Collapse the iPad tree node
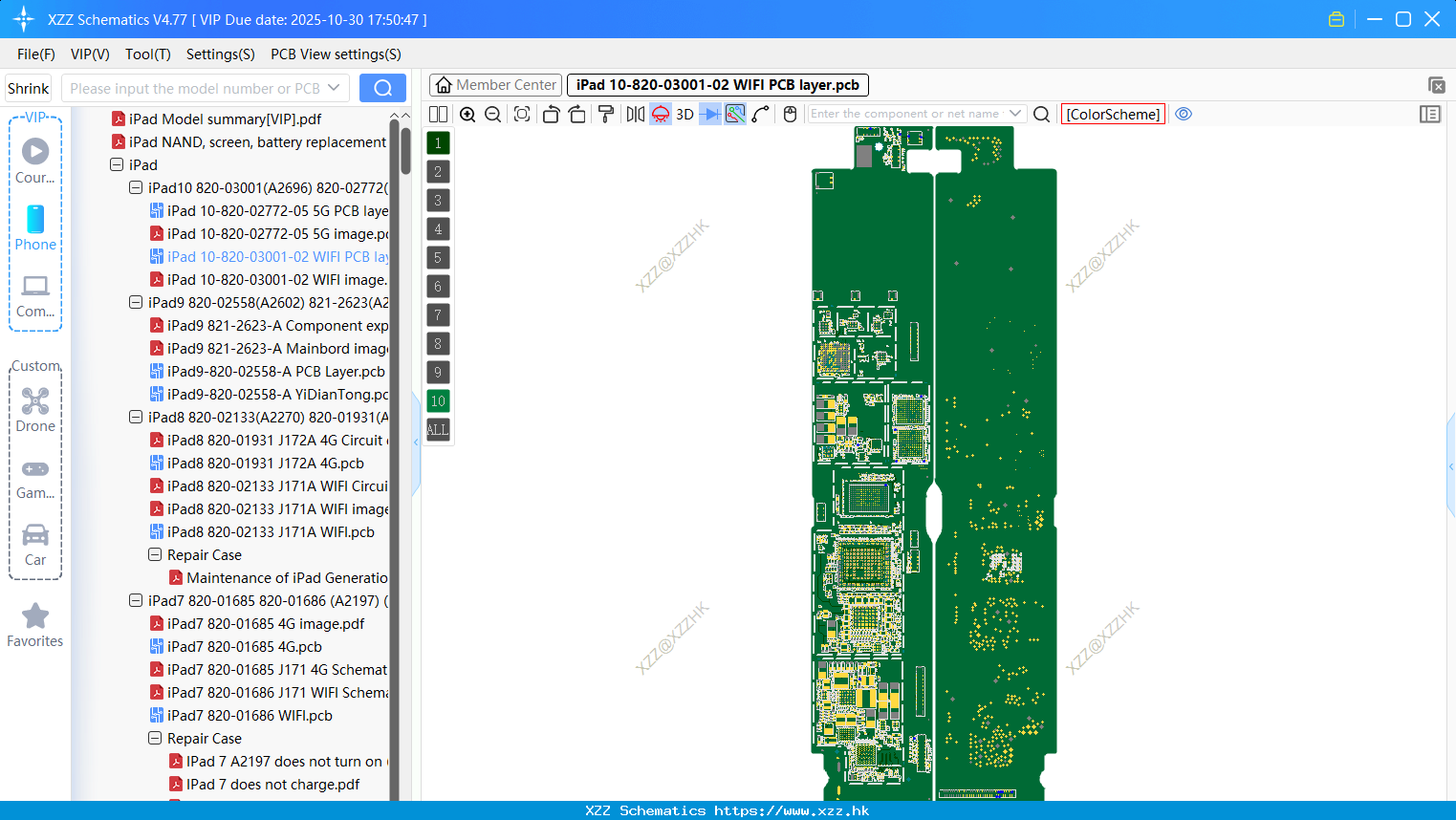1456x820 pixels. [x=117, y=164]
